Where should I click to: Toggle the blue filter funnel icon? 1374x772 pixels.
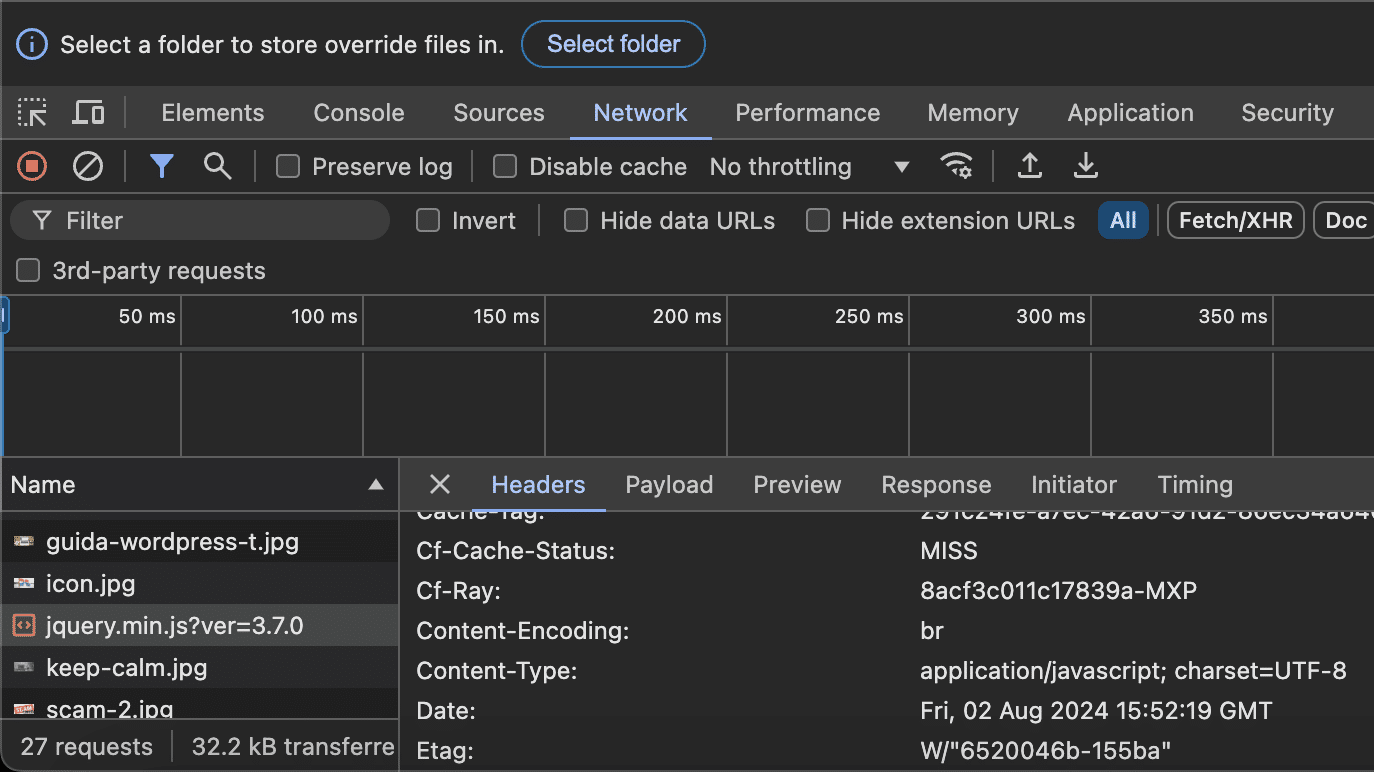click(x=162, y=166)
